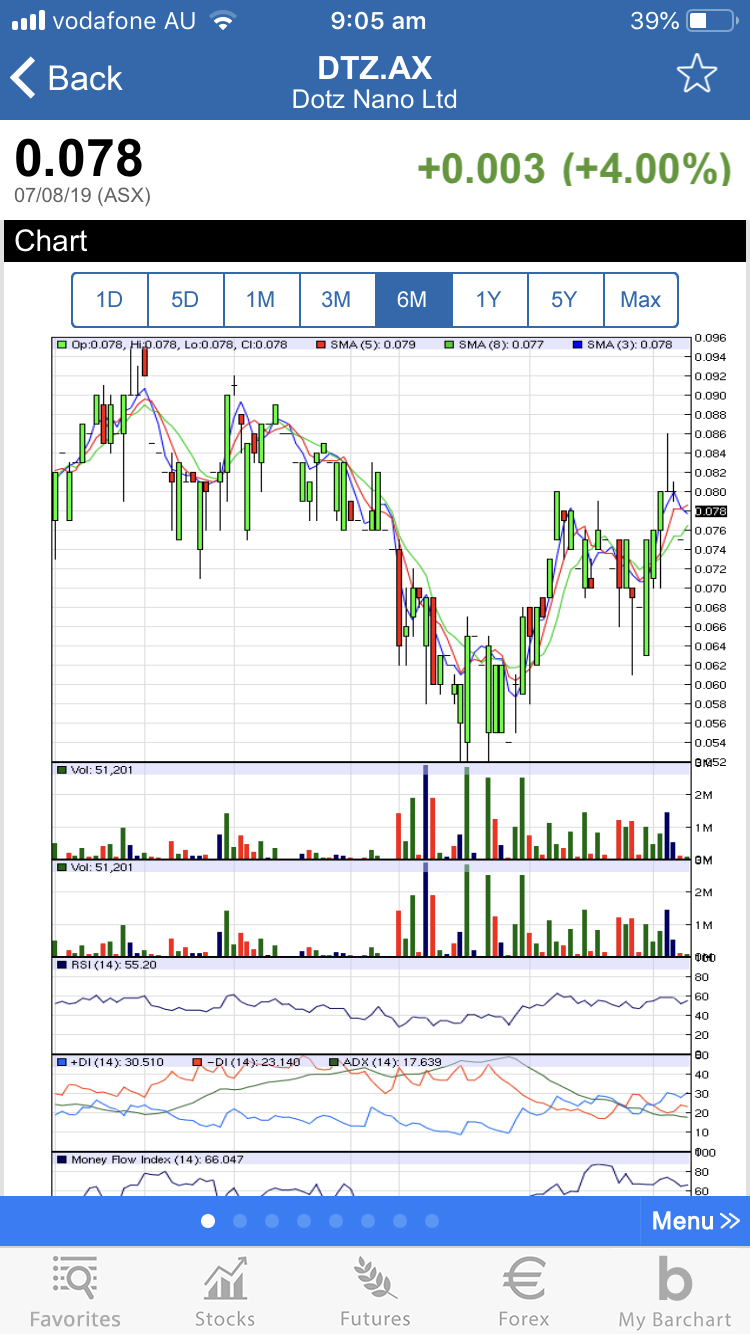
Task: Select the 1Y chart range
Action: 489,299
